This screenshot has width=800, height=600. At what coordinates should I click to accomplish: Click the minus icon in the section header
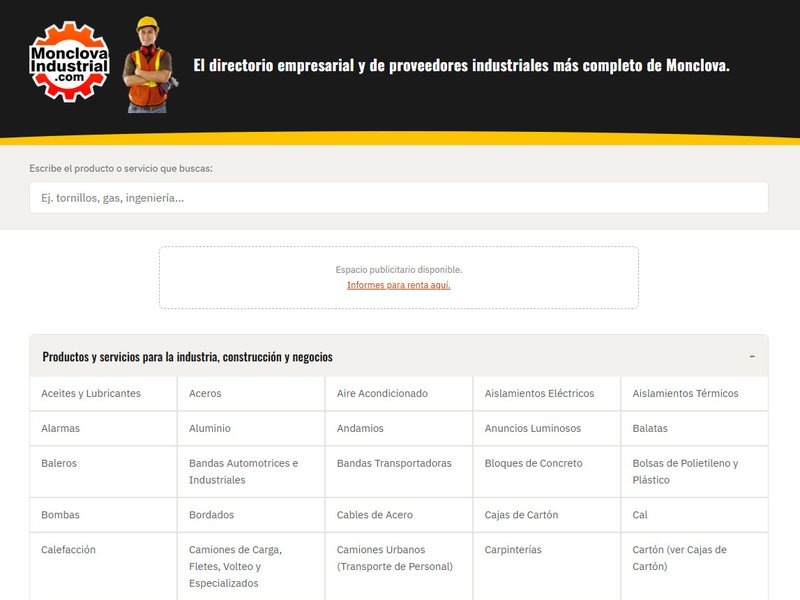(x=752, y=356)
